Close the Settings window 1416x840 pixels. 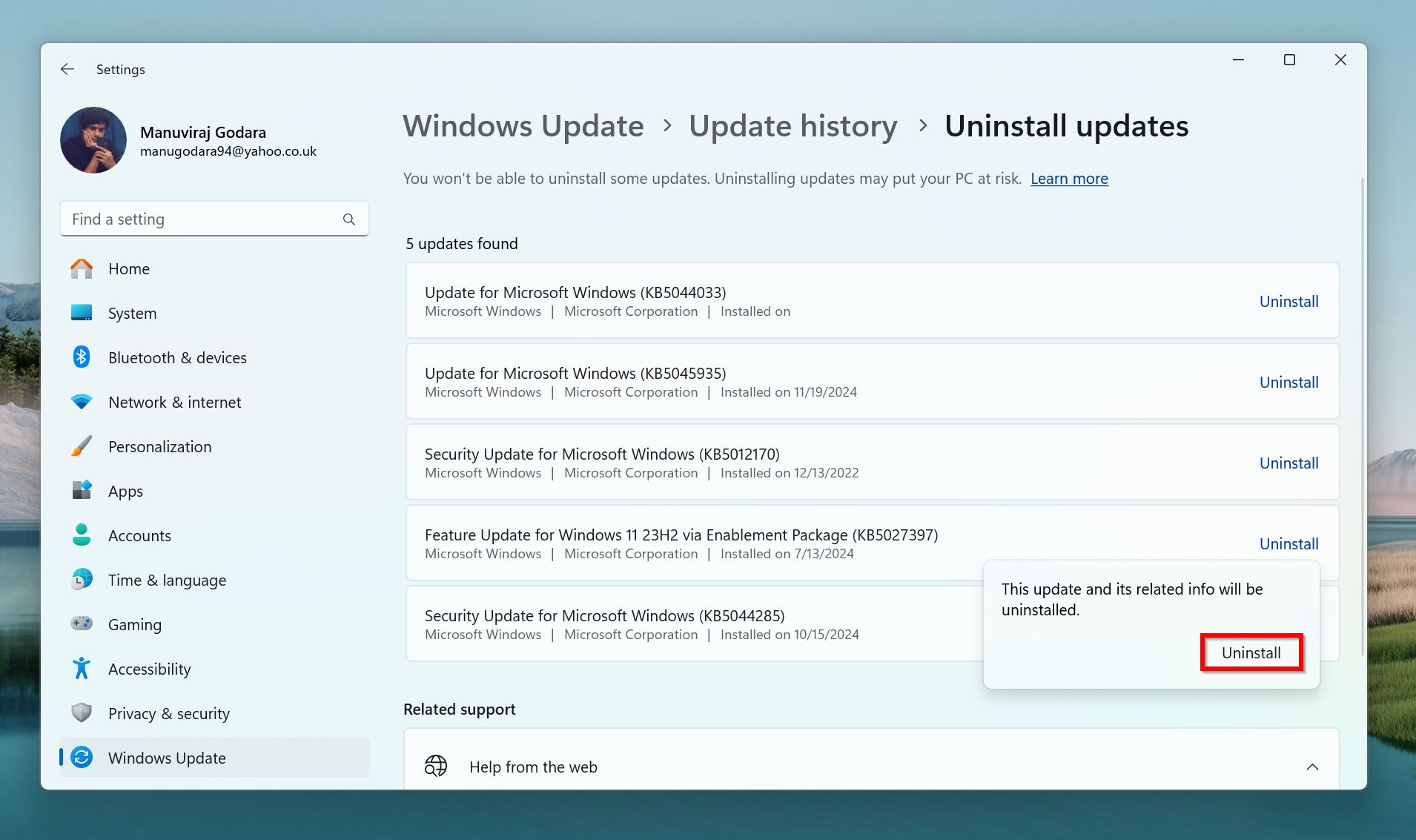(x=1340, y=60)
